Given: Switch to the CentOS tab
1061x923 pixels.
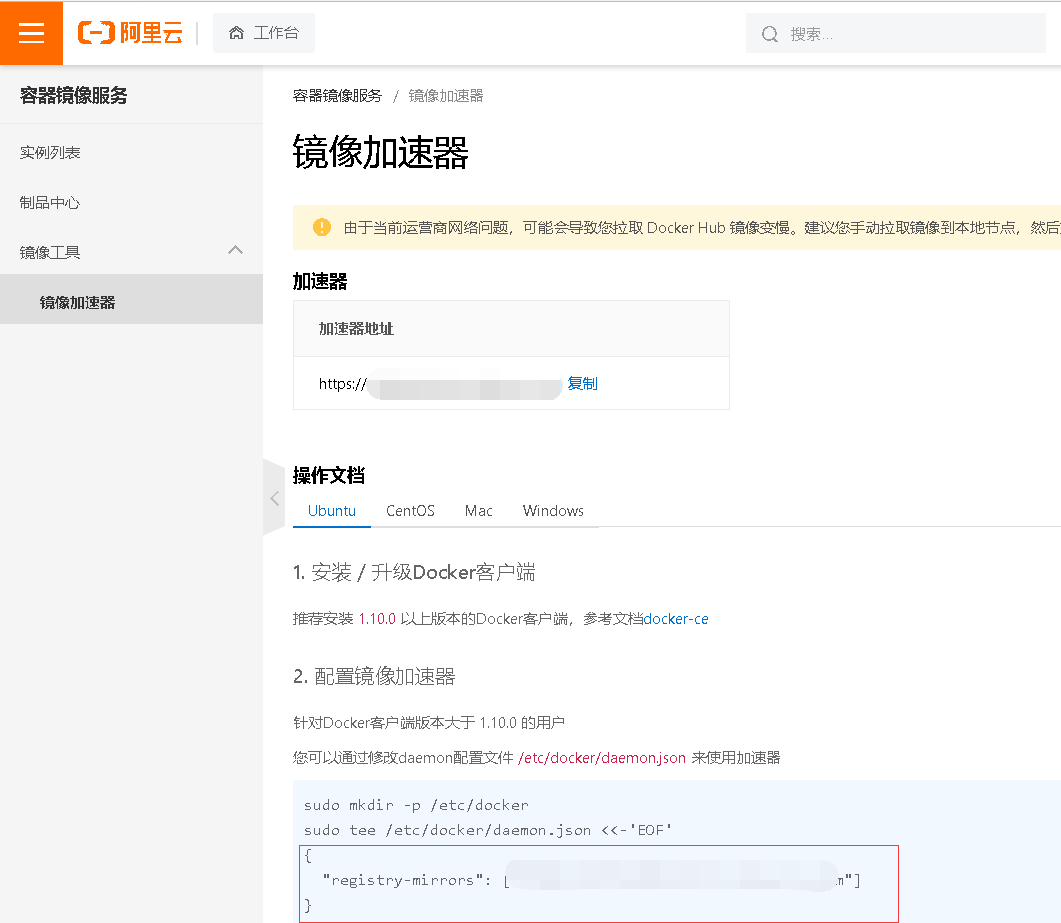Looking at the screenshot, I should (410, 511).
